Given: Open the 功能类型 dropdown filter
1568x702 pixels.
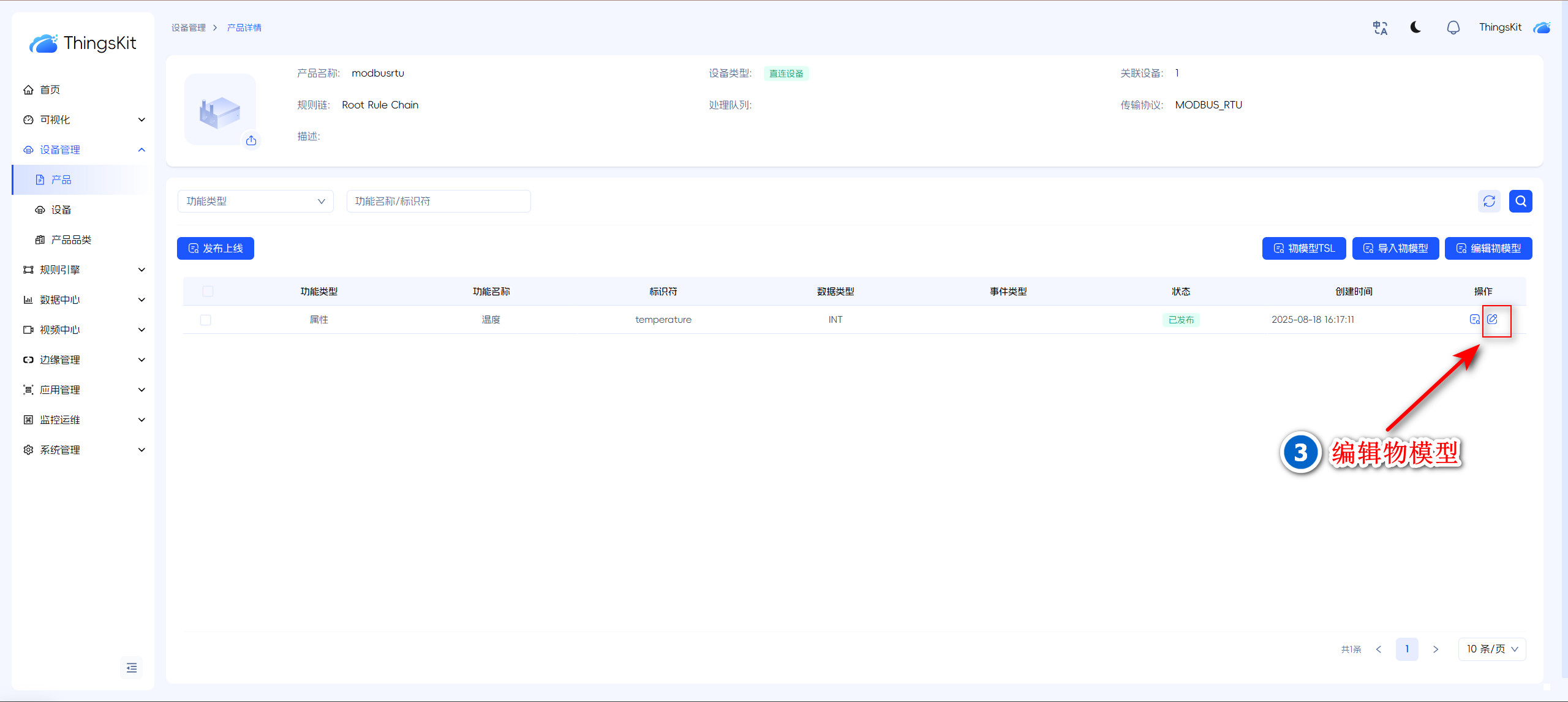Looking at the screenshot, I should [255, 201].
